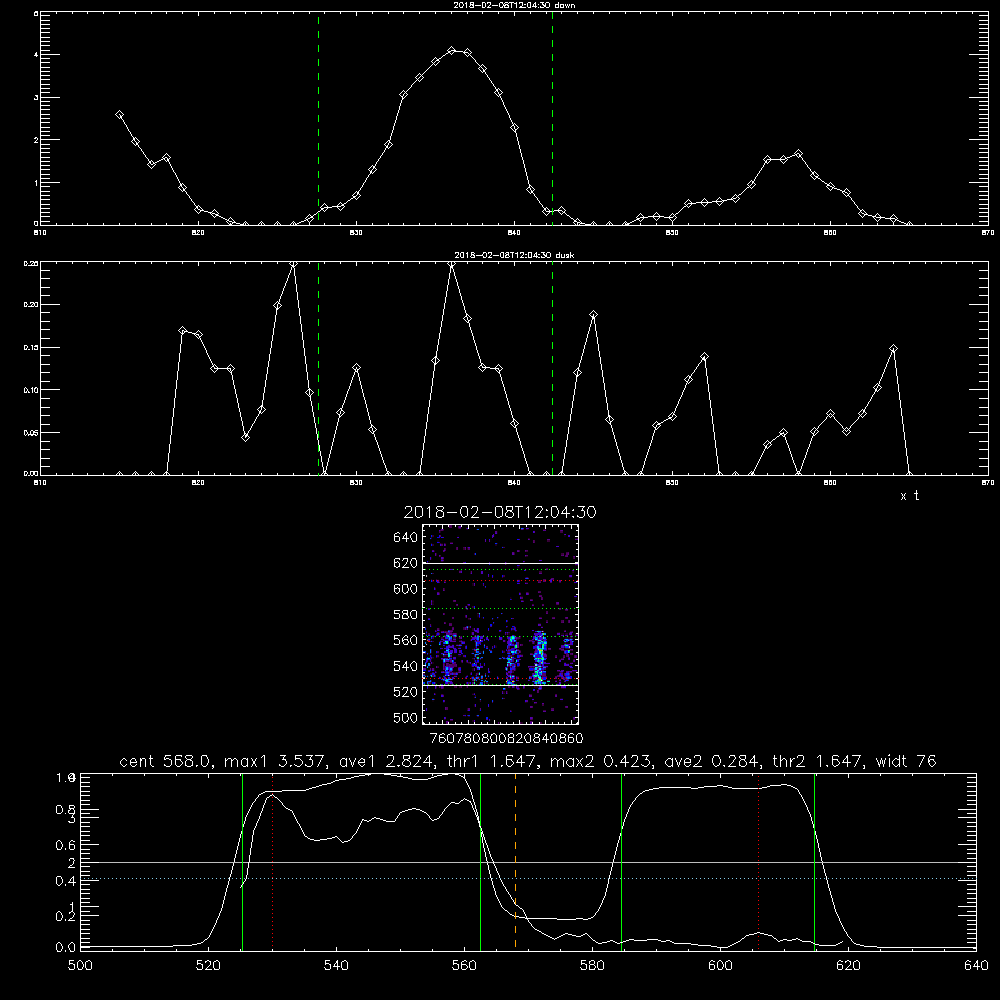Select the spectrogram image thumbnail
This screenshot has width=1000, height=1000.
[x=501, y=624]
